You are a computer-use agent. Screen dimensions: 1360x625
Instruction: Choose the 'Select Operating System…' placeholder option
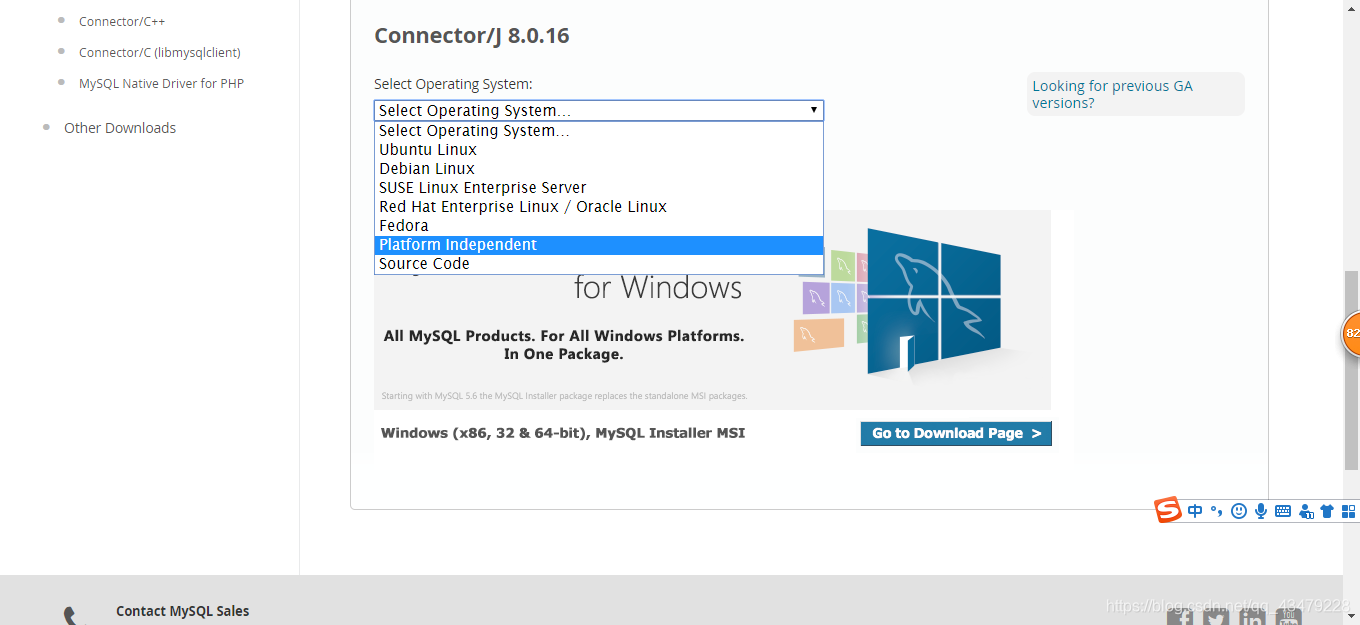click(x=599, y=131)
